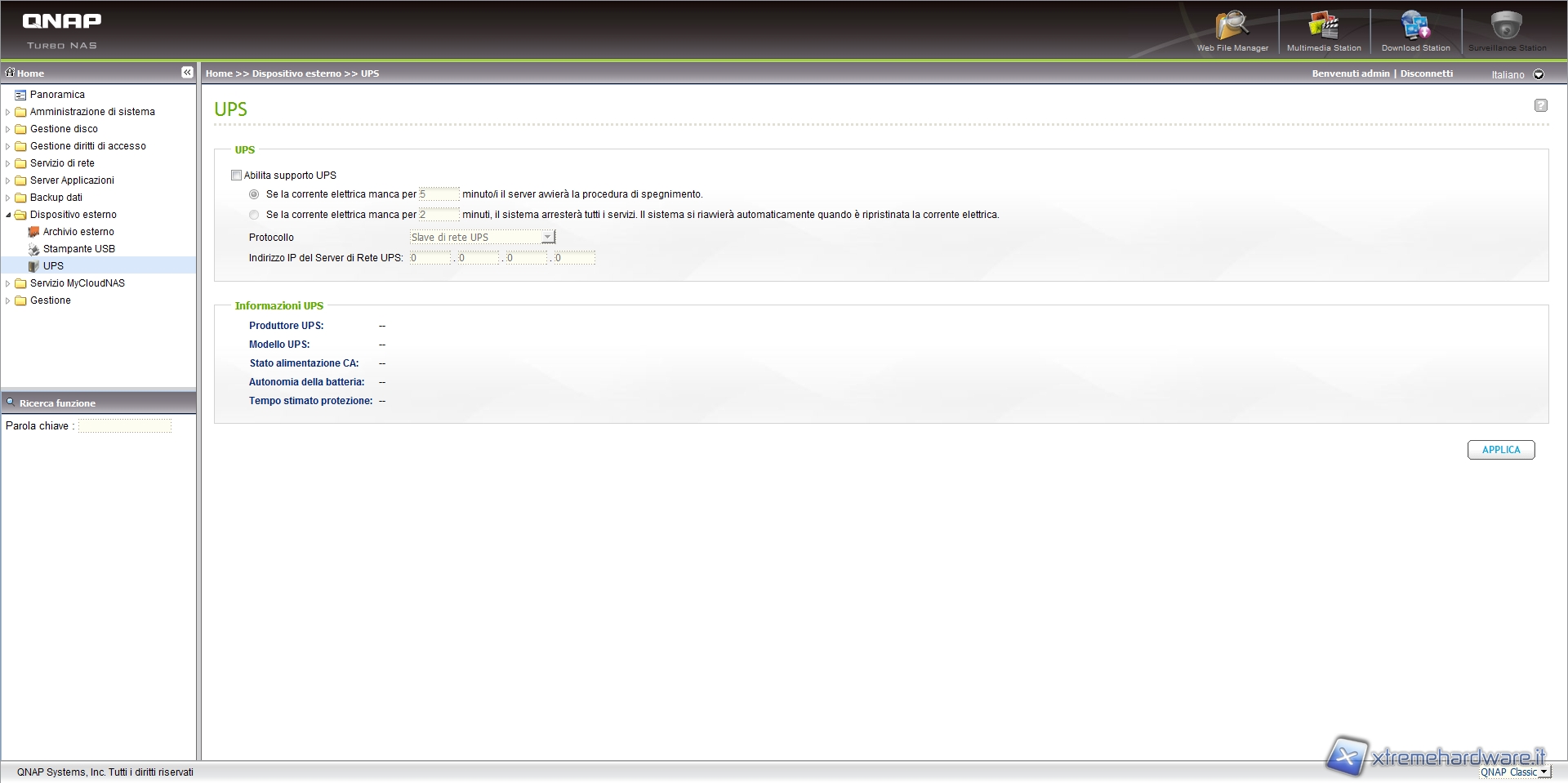Click the help question mark icon
The image size is (1568, 783).
(x=1540, y=105)
